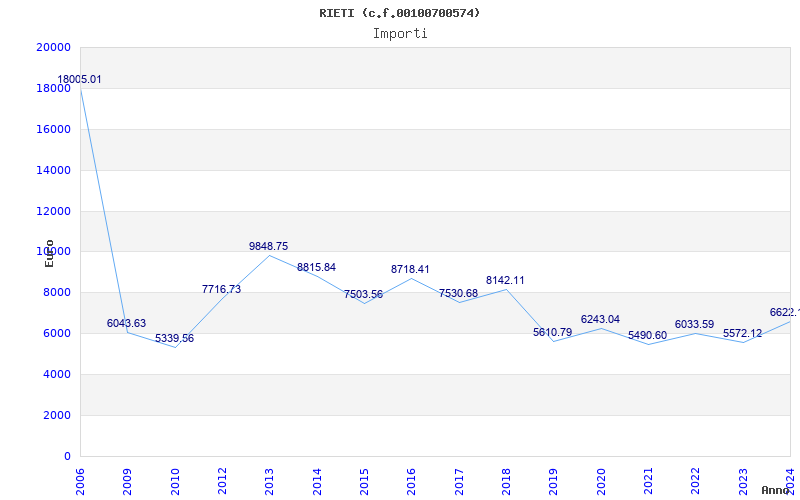Screen dimensions: 800x500
Task: Select the 2012 x-axis label
Action: [222, 482]
